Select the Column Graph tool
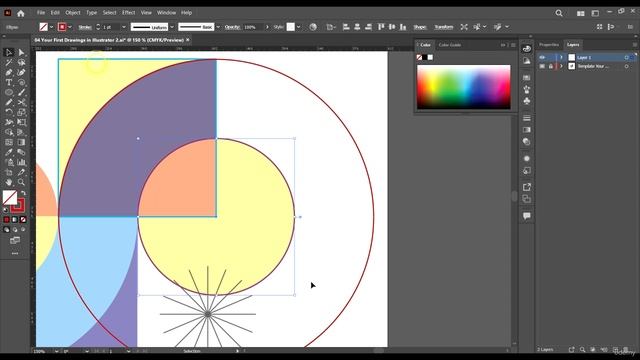Screen dimensions: 640x360 [x=21, y=162]
